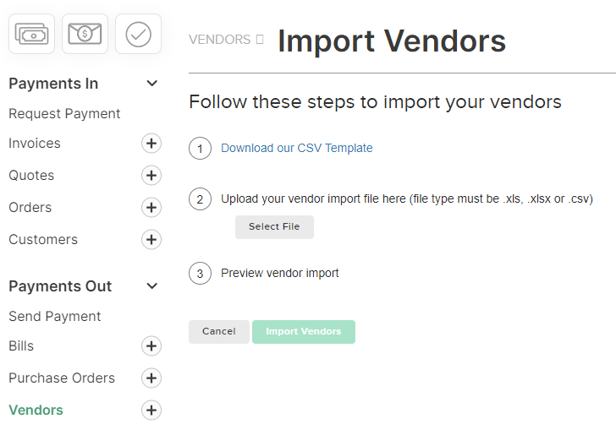Screen dimensions: 616x435
Task: Click the circled checkmark icon
Action: [138, 34]
